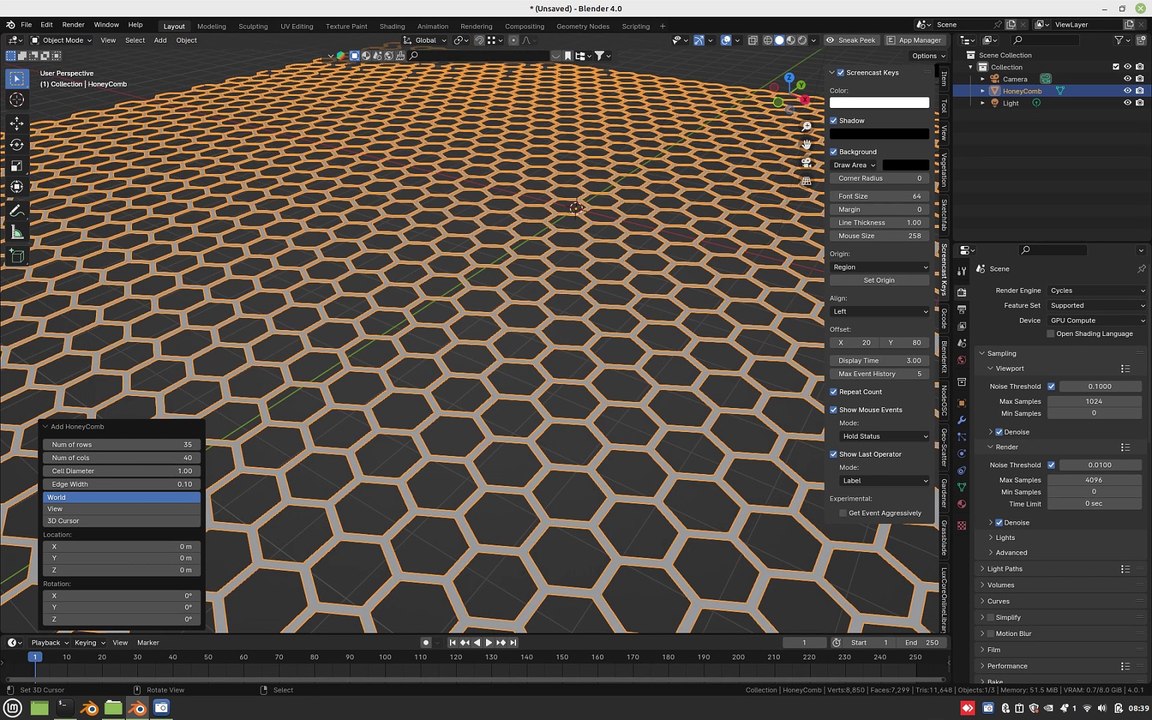Open the Object Mode dropdown

61,40
